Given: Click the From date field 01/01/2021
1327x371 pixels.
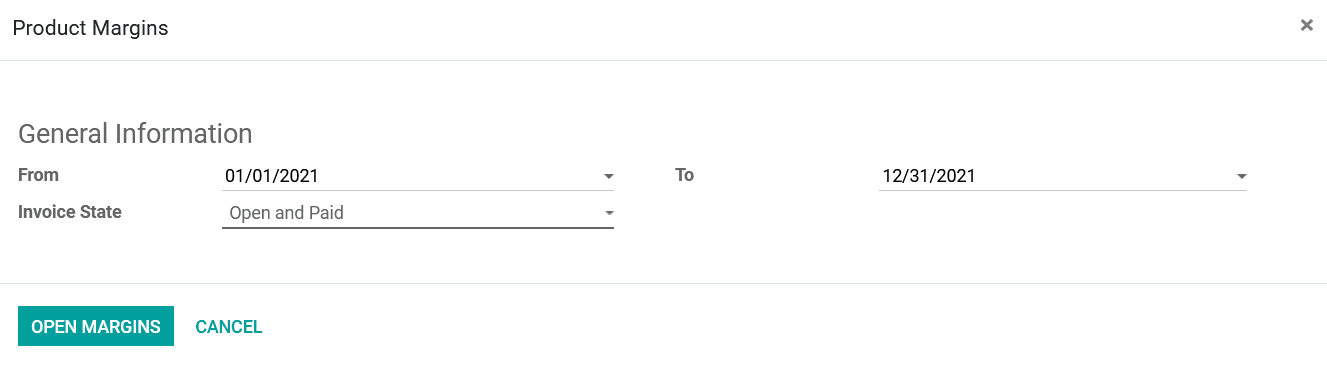Looking at the screenshot, I should pos(417,176).
